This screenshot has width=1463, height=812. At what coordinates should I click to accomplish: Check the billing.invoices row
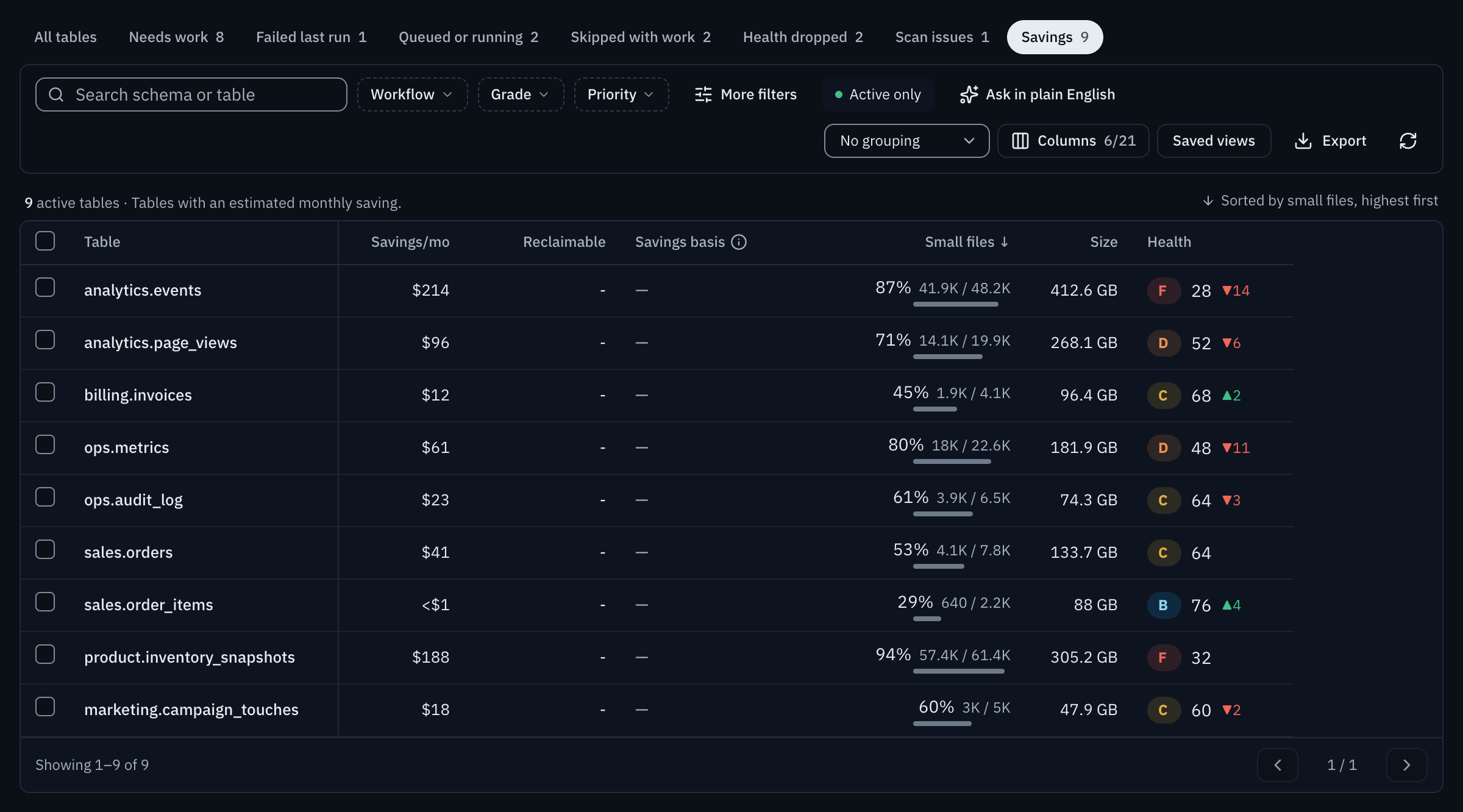[45, 392]
